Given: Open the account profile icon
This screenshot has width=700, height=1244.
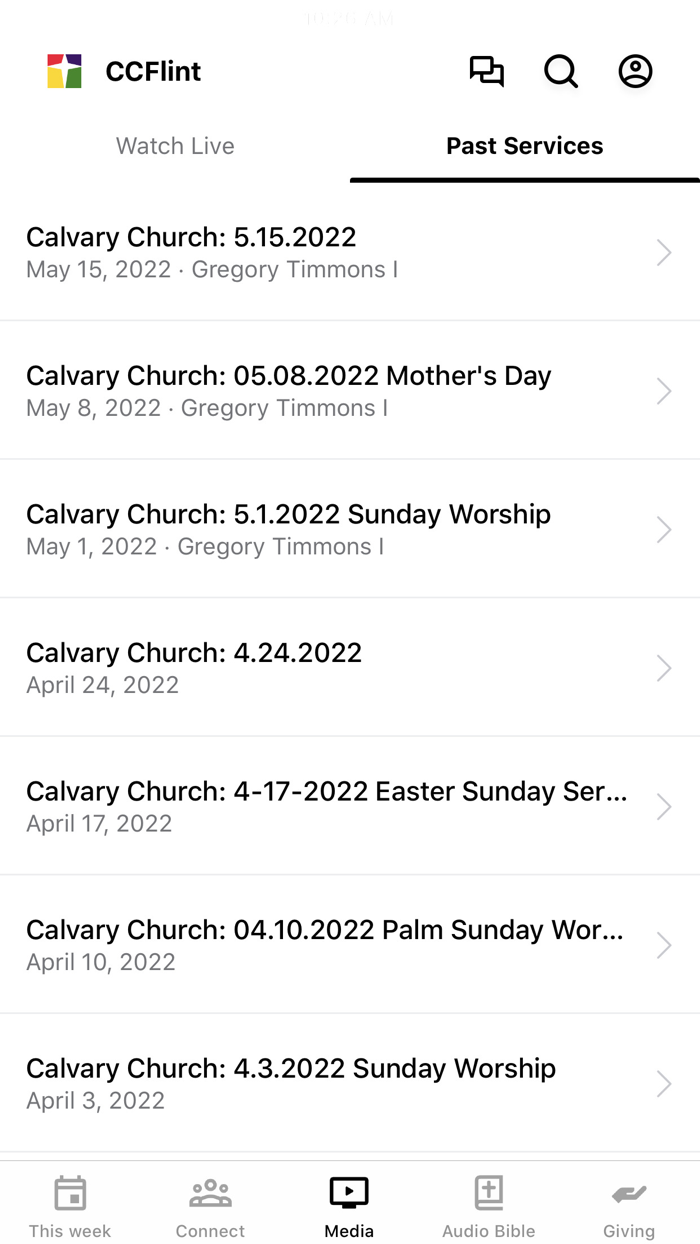Looking at the screenshot, I should [635, 71].
